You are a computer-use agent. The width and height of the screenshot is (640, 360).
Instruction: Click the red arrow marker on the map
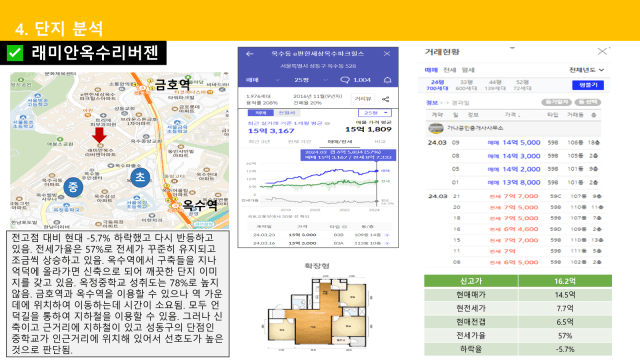99,135
